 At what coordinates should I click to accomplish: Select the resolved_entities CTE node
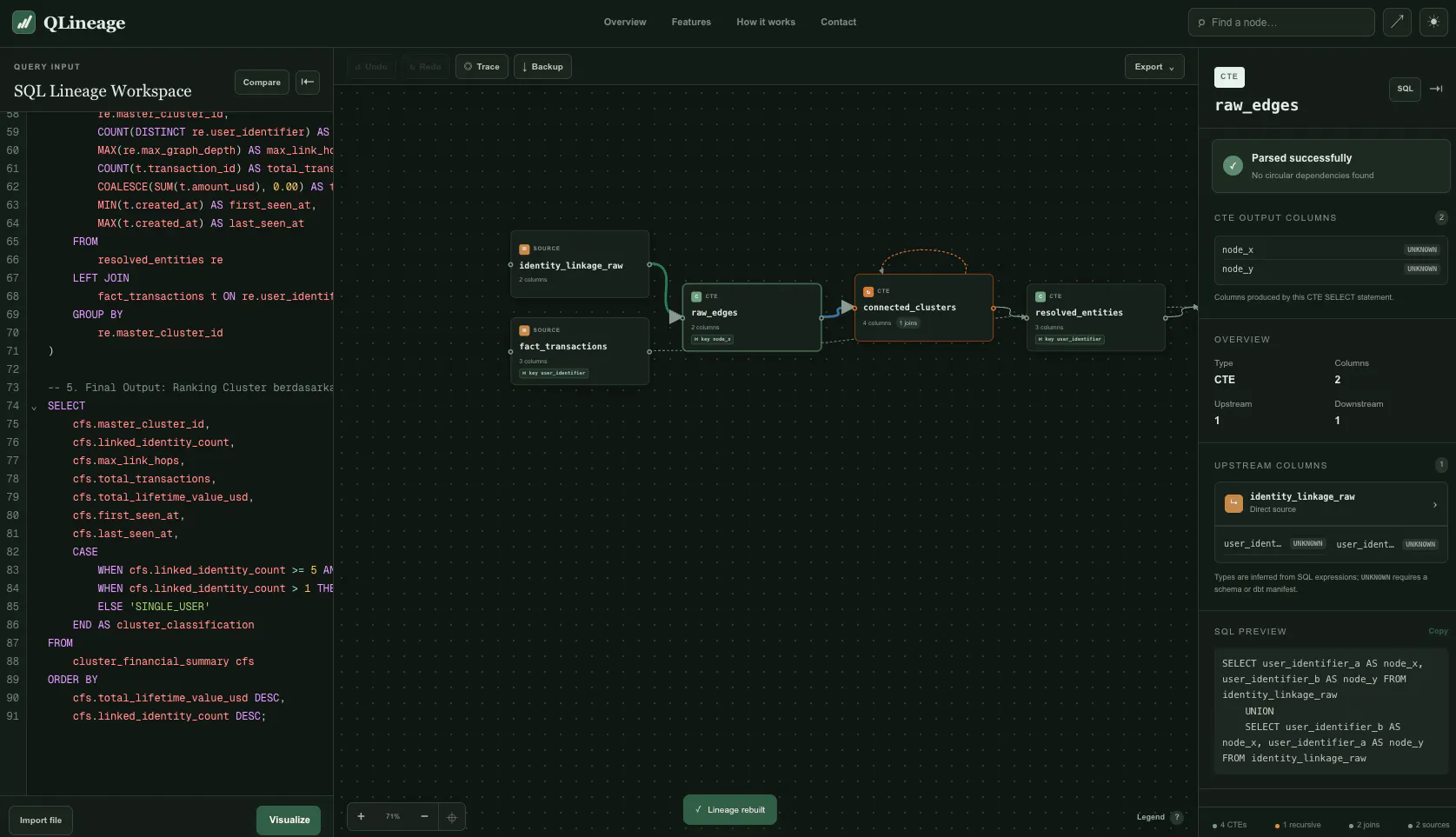tap(1096, 317)
